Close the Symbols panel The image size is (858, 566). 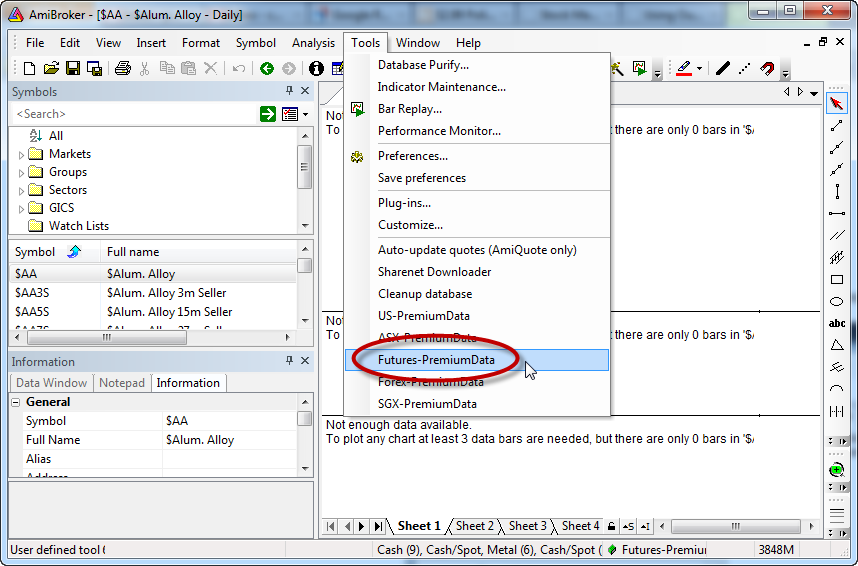(305, 91)
